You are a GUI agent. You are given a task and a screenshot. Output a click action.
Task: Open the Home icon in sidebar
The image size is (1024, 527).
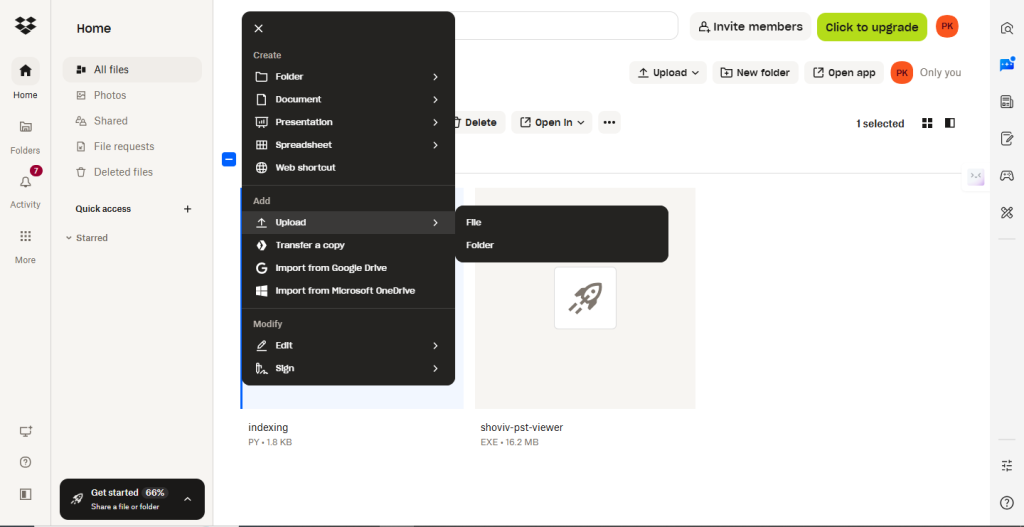point(25,71)
